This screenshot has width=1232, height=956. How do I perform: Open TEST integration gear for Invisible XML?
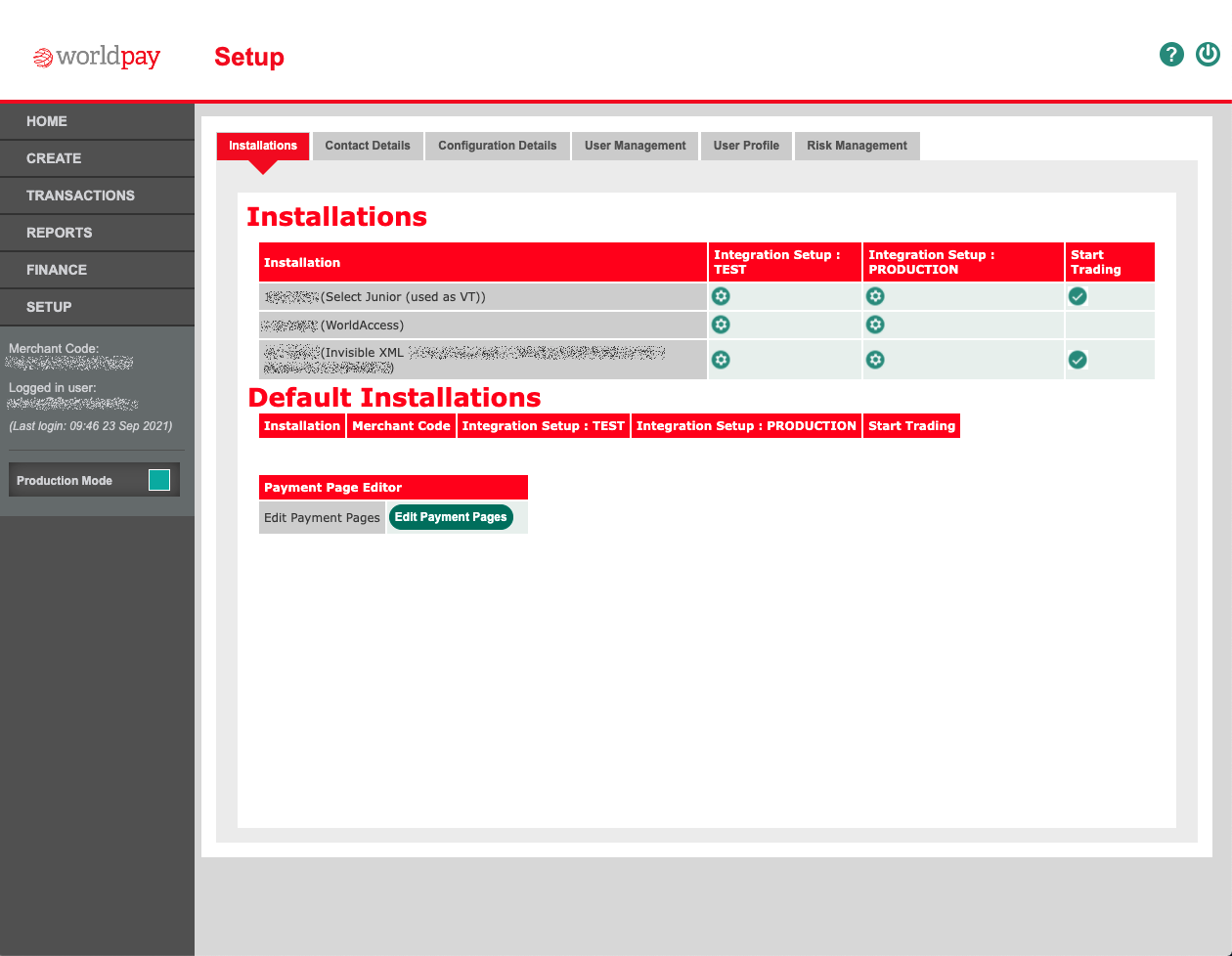(x=721, y=360)
